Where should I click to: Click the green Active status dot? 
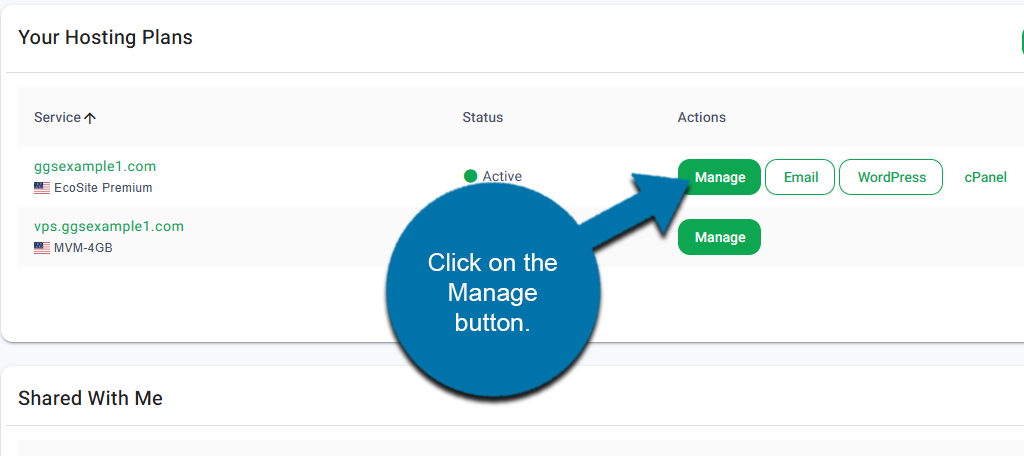470,177
